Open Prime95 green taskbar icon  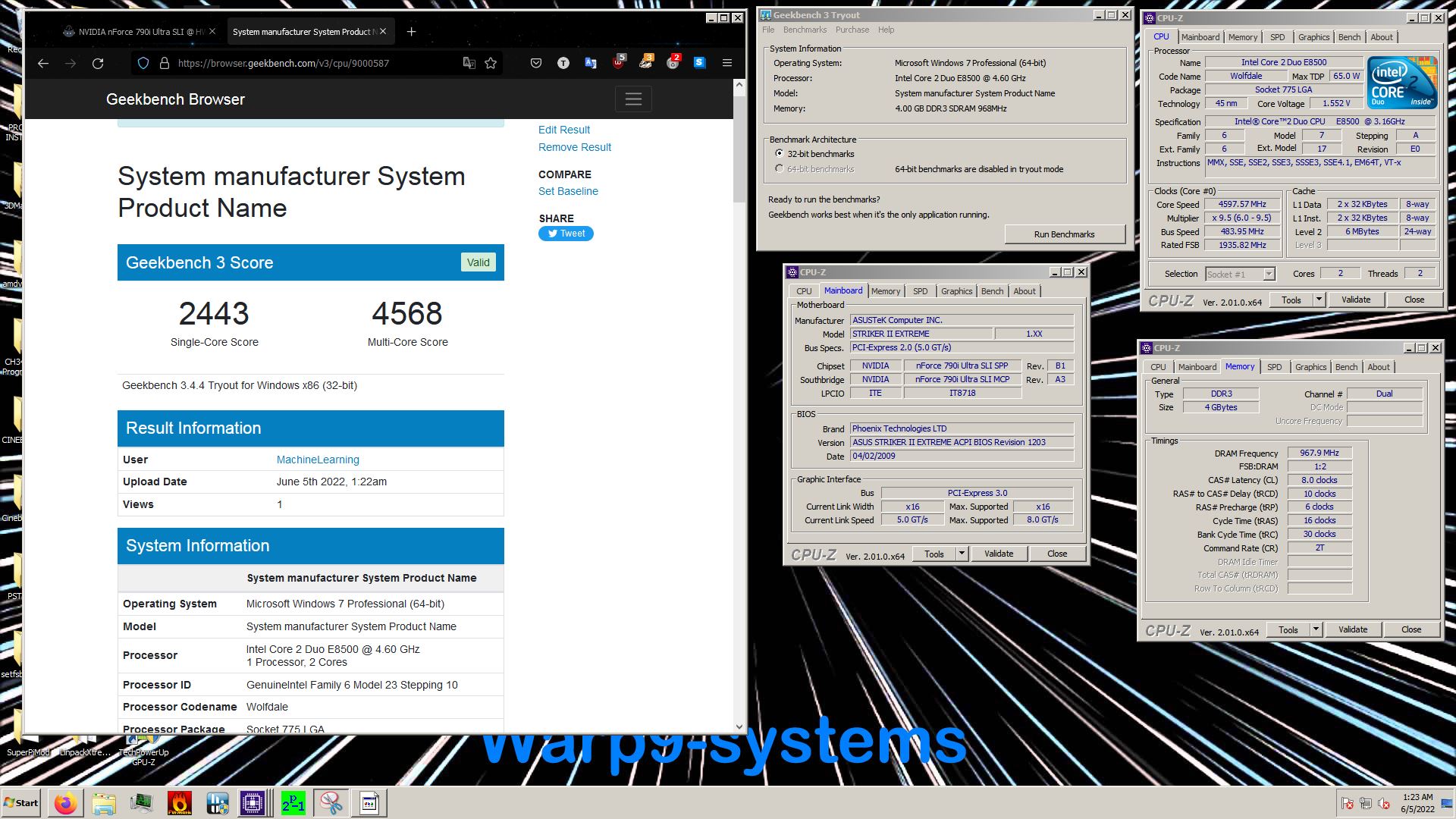pyautogui.click(x=293, y=803)
